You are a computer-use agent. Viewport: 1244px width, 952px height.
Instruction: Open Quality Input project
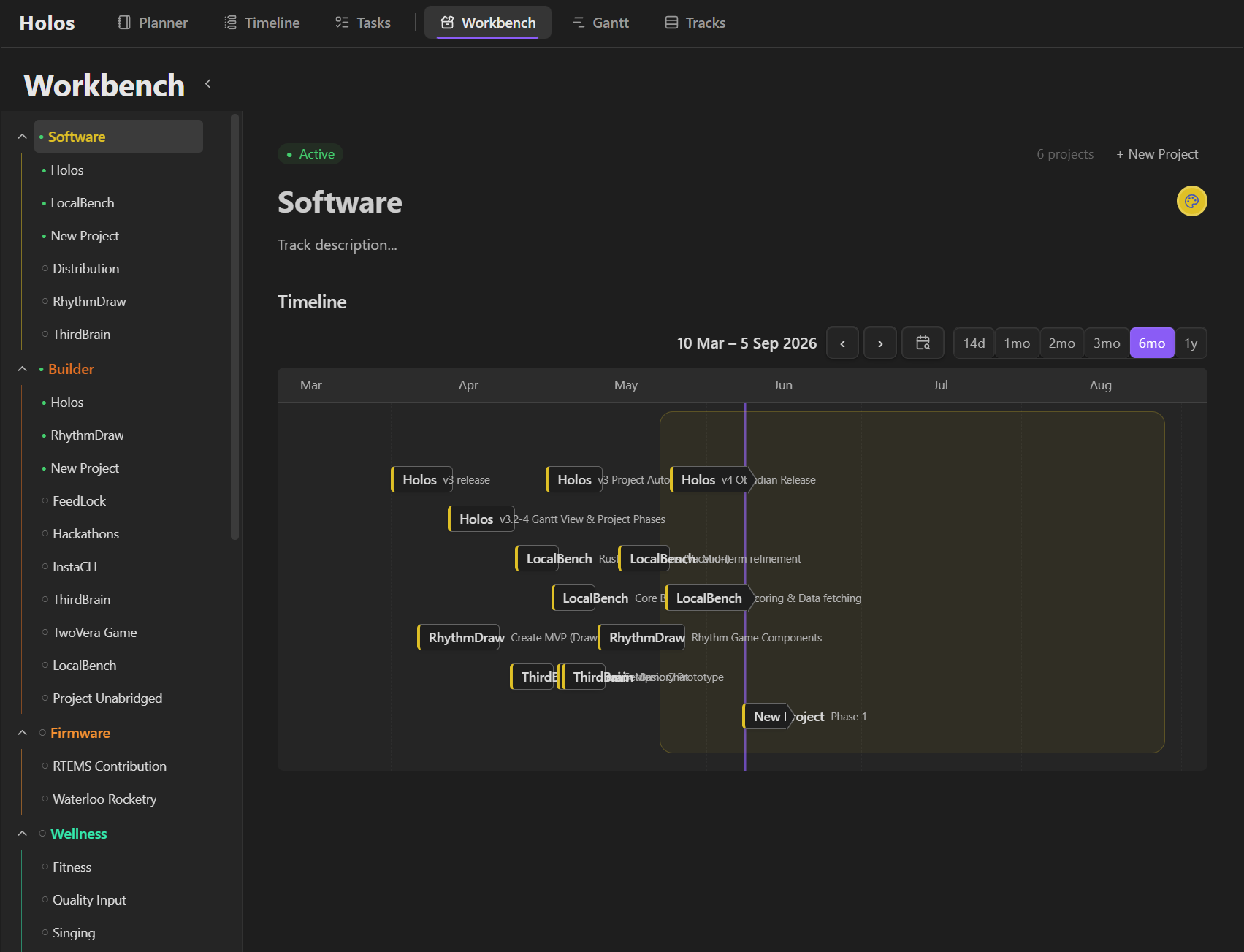[x=89, y=900]
